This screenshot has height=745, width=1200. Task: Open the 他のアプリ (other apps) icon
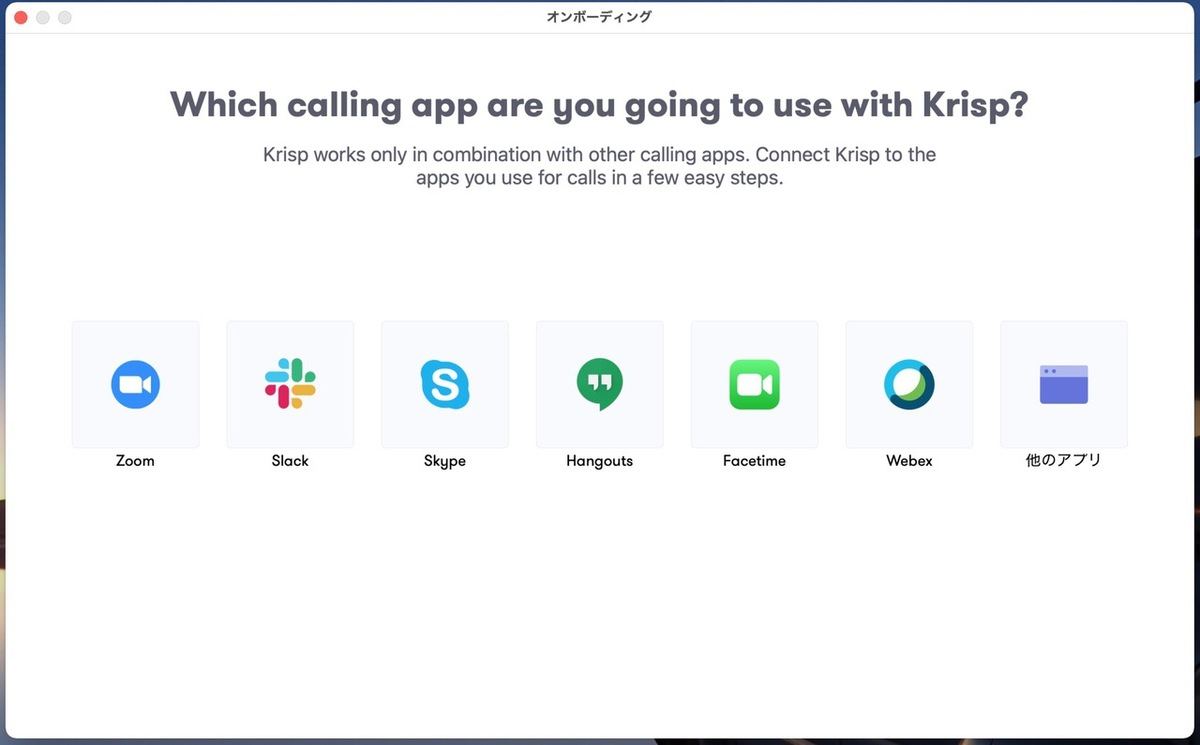(1064, 384)
